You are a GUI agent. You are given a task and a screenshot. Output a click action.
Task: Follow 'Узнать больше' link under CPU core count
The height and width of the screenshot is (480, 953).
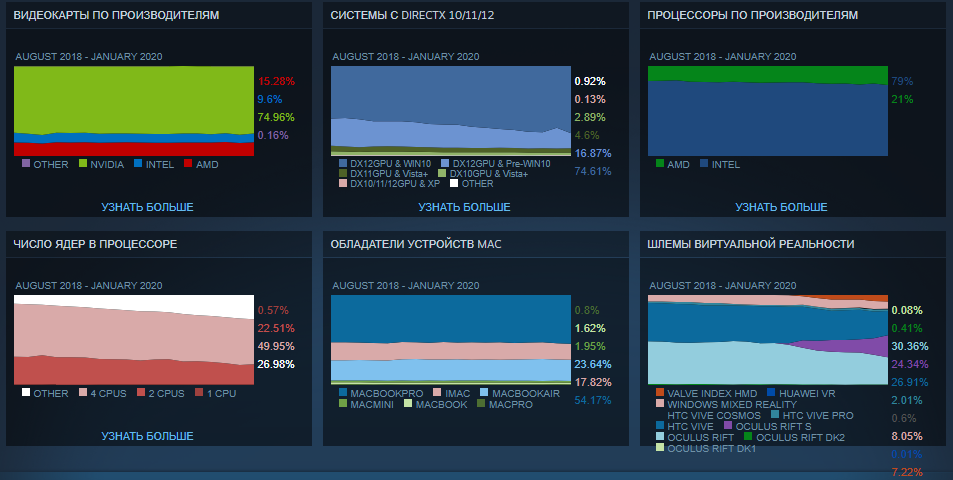pos(147,436)
